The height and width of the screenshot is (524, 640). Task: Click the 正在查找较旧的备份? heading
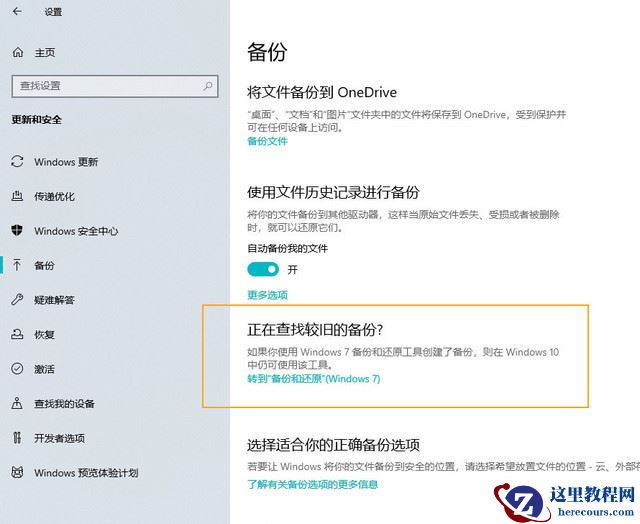(x=315, y=329)
